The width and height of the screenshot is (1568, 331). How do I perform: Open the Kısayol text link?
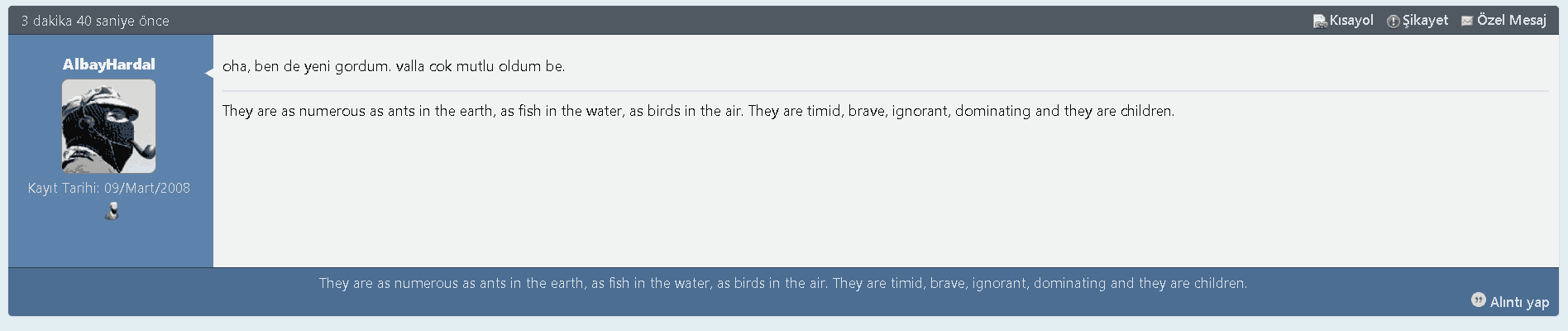coord(1351,21)
